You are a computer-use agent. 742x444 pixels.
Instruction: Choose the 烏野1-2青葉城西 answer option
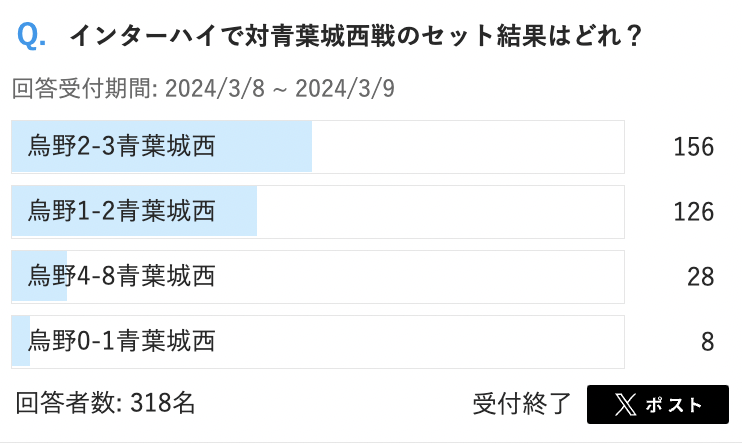tap(122, 211)
